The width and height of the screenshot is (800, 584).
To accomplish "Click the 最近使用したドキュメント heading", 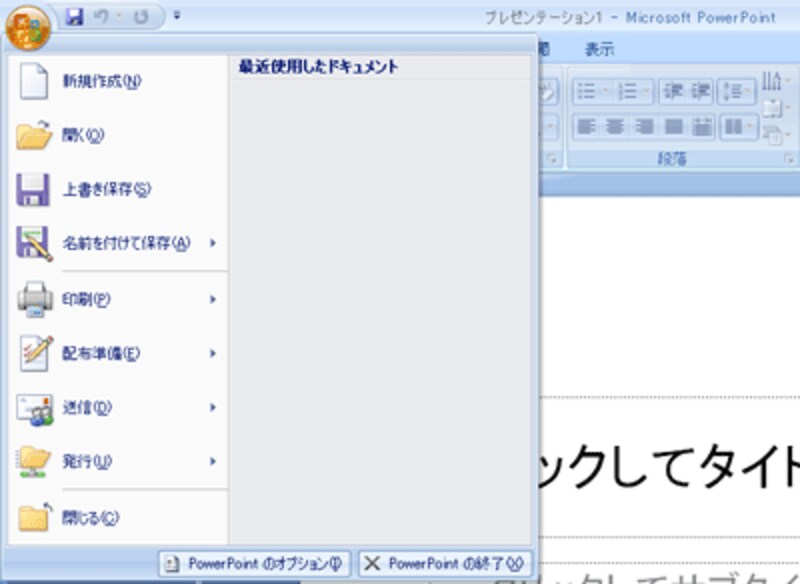I will (x=319, y=67).
